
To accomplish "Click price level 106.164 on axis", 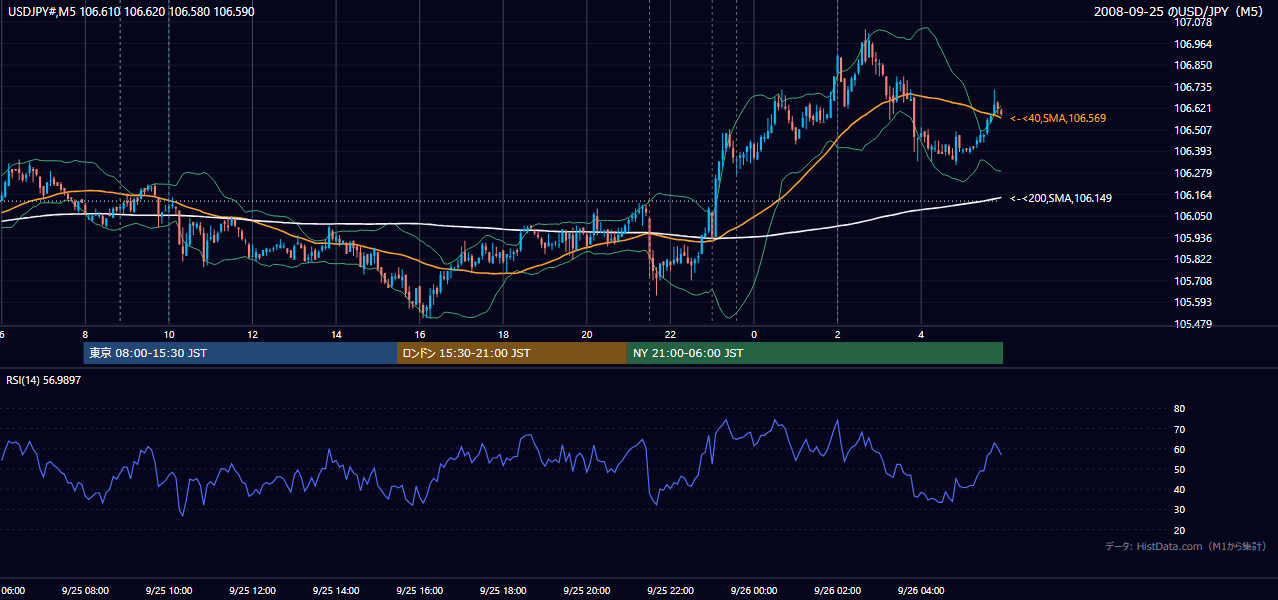I will (x=1195, y=195).
